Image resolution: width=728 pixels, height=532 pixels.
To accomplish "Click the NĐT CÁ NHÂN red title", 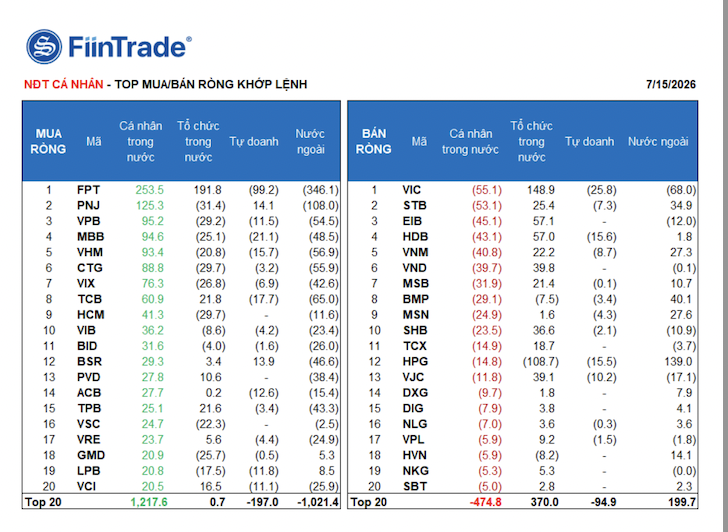I will [x=64, y=84].
